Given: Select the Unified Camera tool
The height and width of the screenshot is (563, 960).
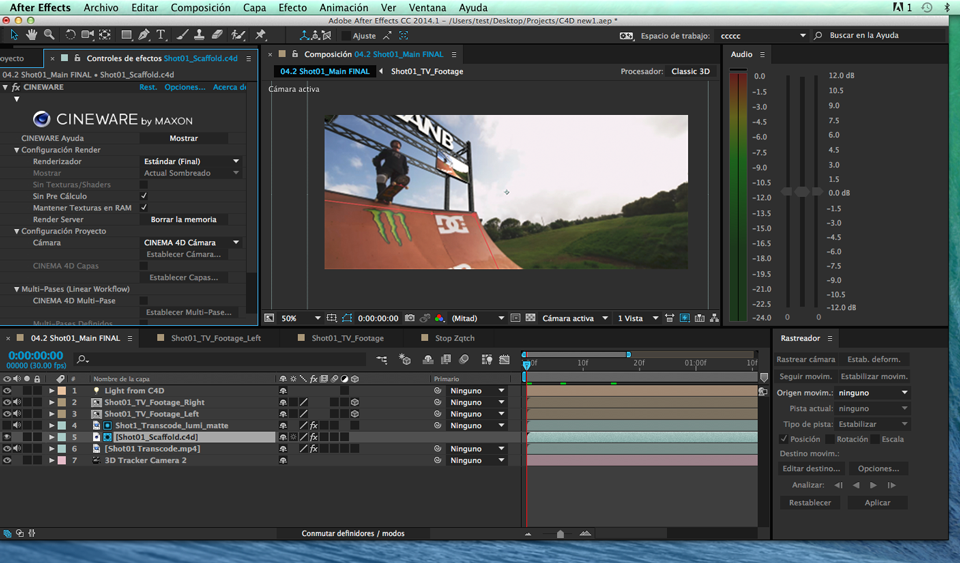Looking at the screenshot, I should (x=88, y=35).
